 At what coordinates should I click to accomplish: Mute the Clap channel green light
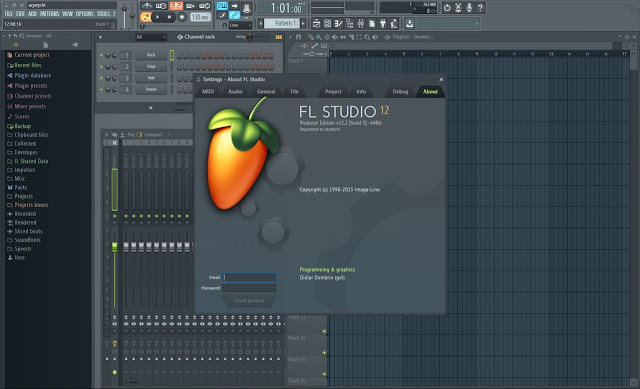101,66
